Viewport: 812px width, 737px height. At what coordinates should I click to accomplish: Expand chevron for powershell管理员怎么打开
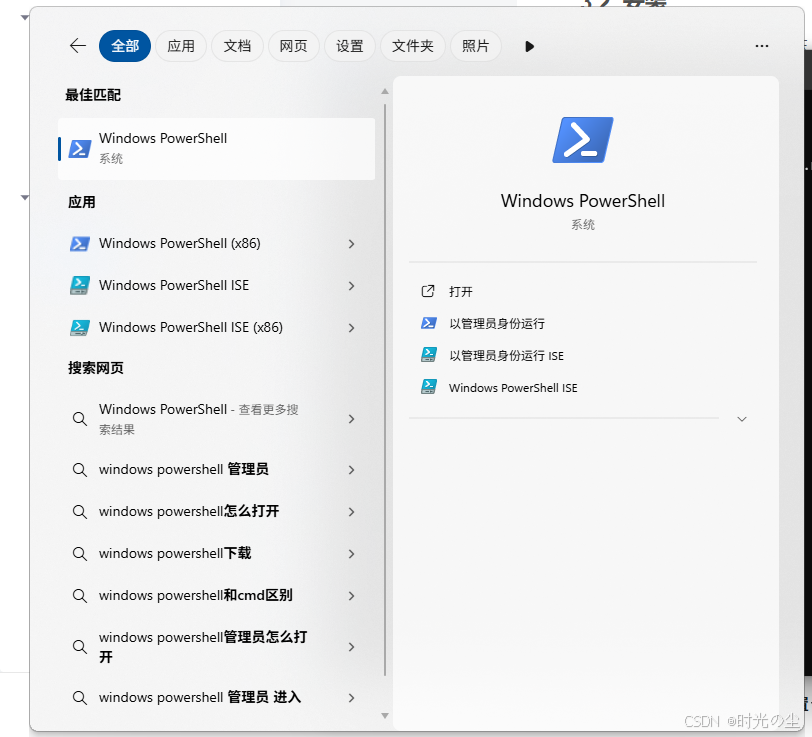click(x=352, y=647)
